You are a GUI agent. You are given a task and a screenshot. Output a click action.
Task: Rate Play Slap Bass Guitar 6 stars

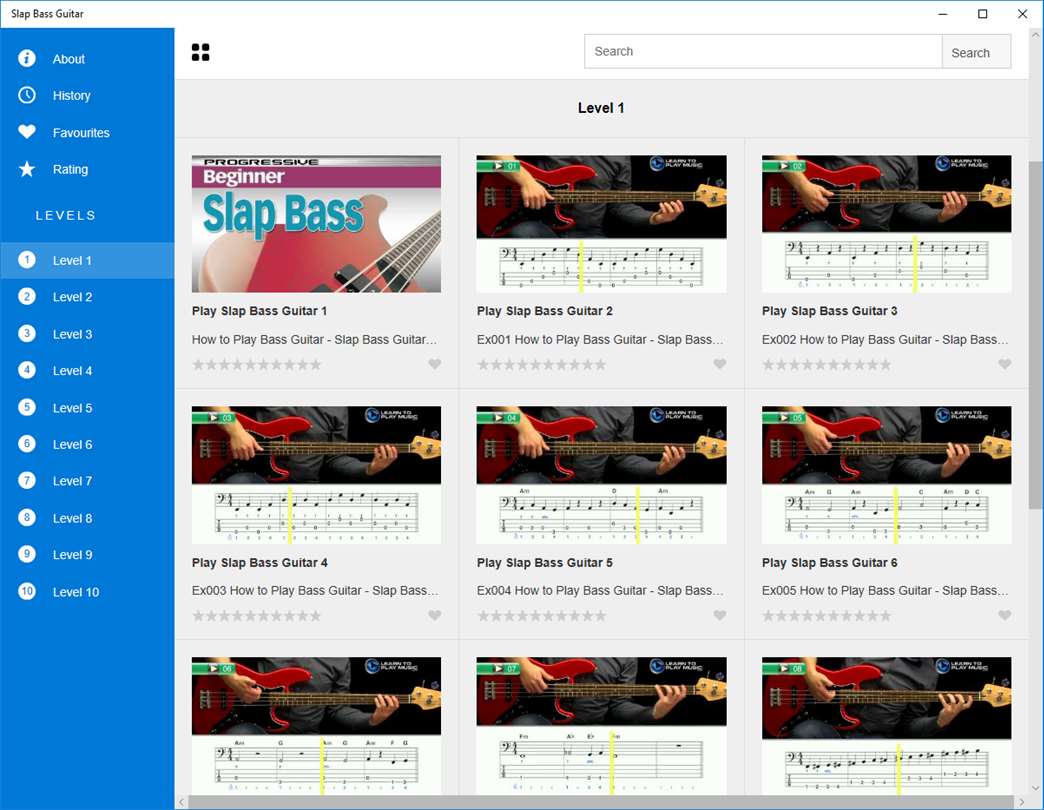827,616
